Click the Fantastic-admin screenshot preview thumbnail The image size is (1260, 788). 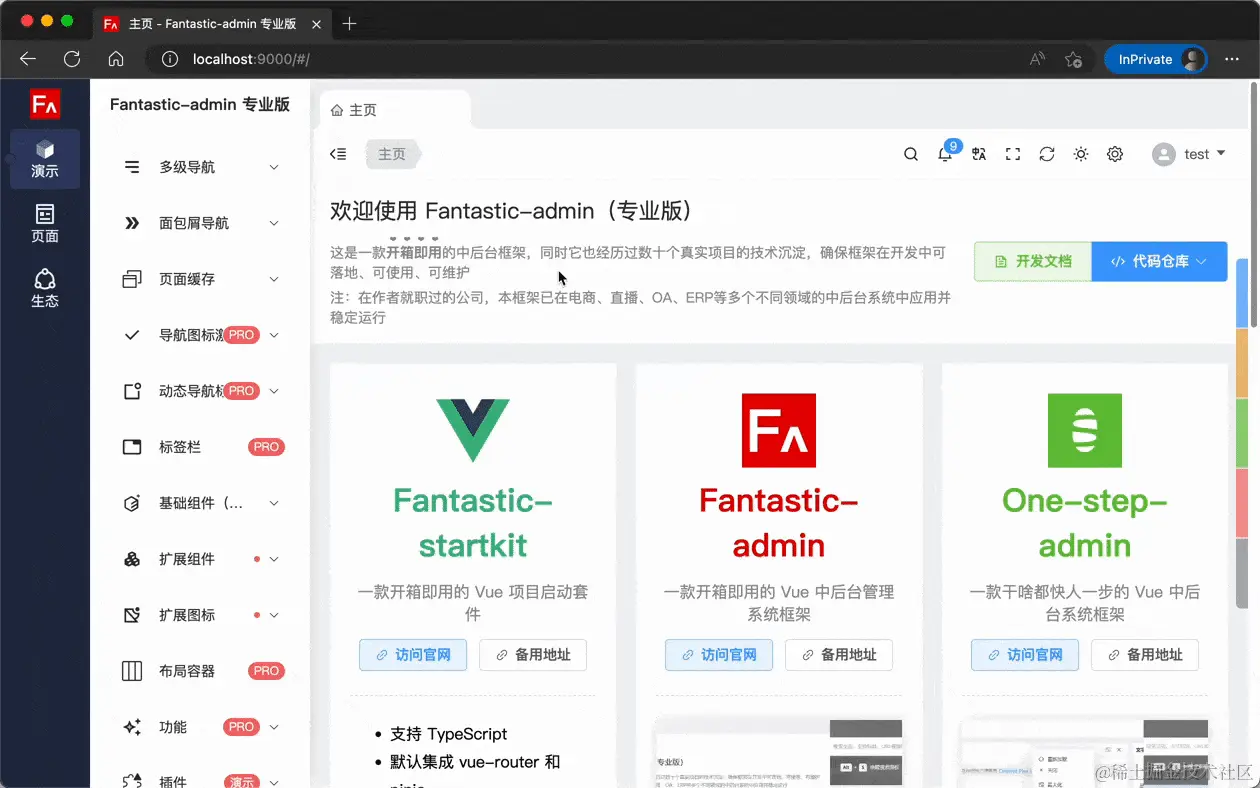click(x=779, y=753)
